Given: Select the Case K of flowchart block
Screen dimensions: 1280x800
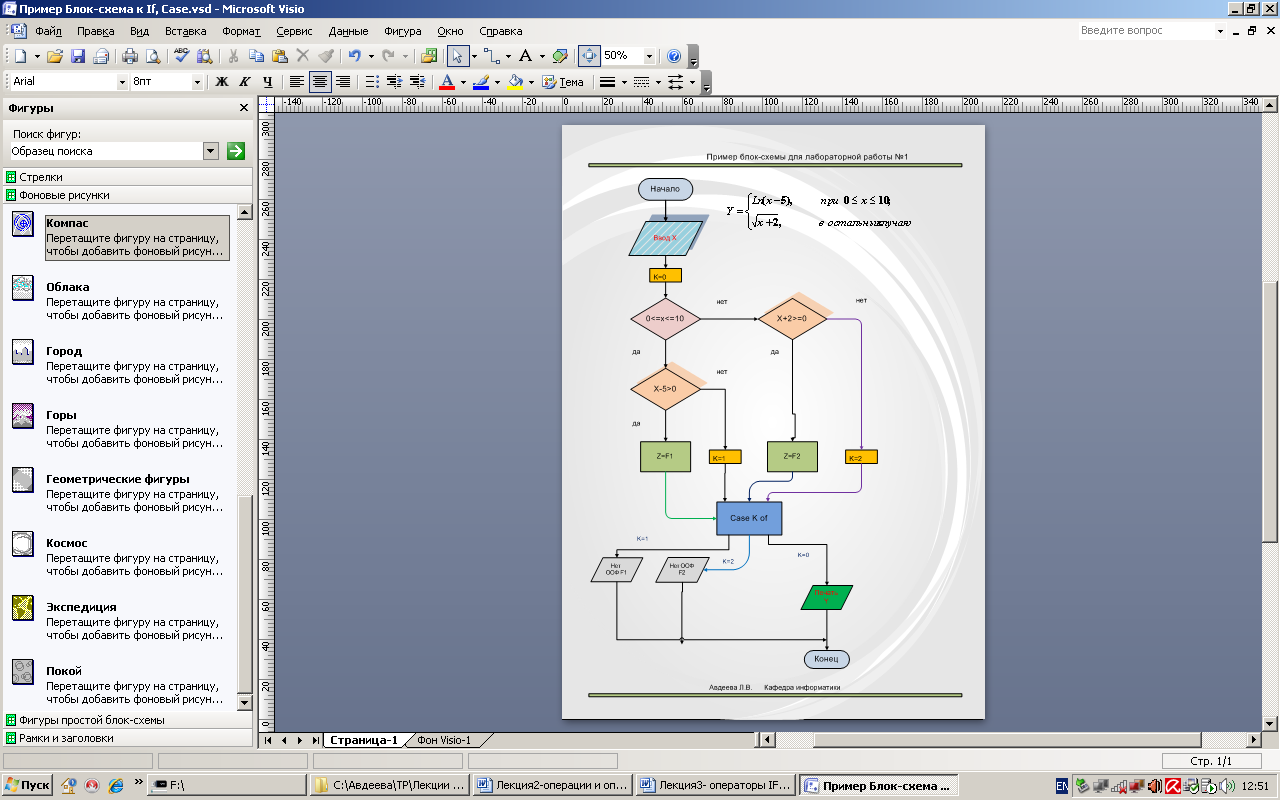Looking at the screenshot, I should (749, 518).
